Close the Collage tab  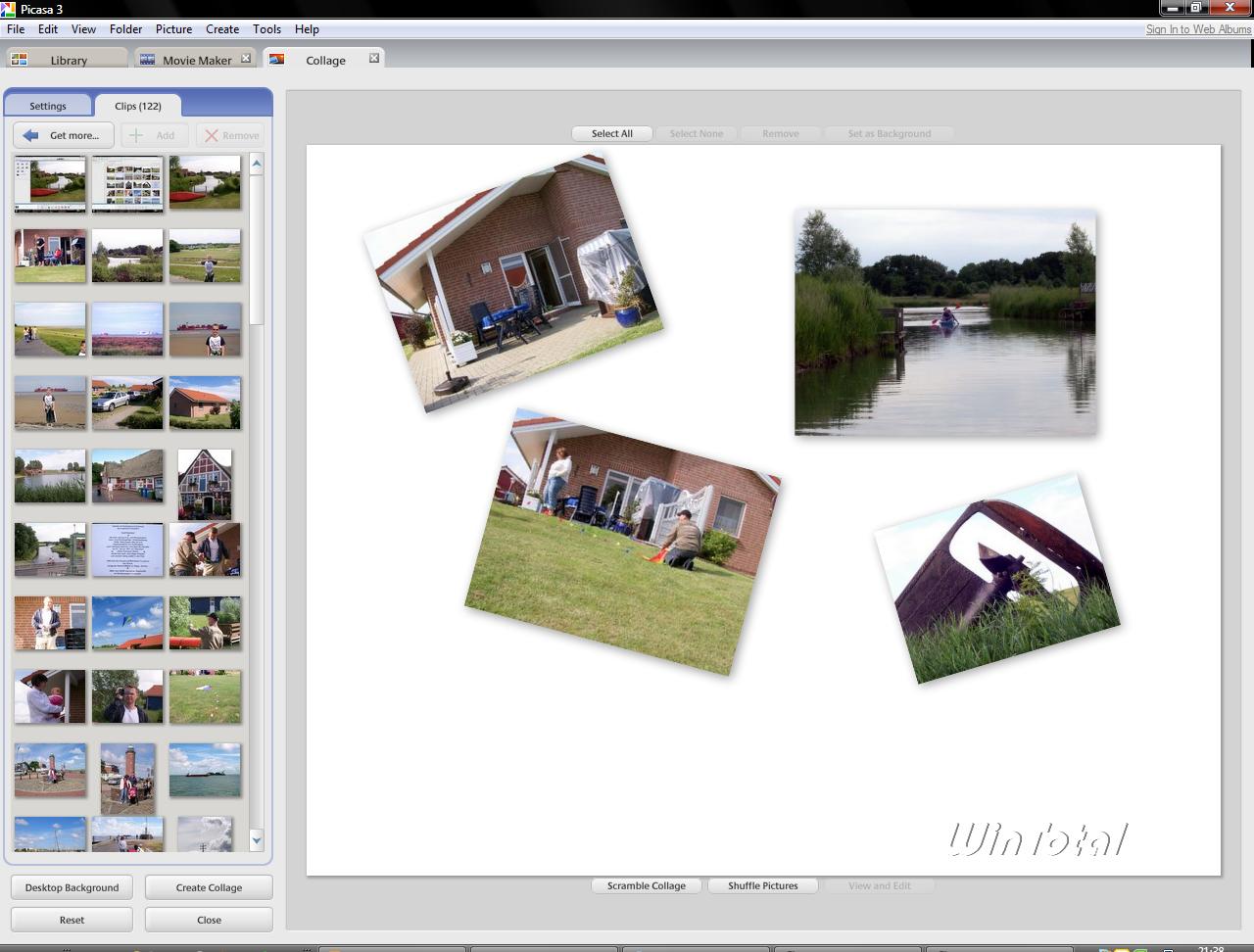[x=373, y=59]
